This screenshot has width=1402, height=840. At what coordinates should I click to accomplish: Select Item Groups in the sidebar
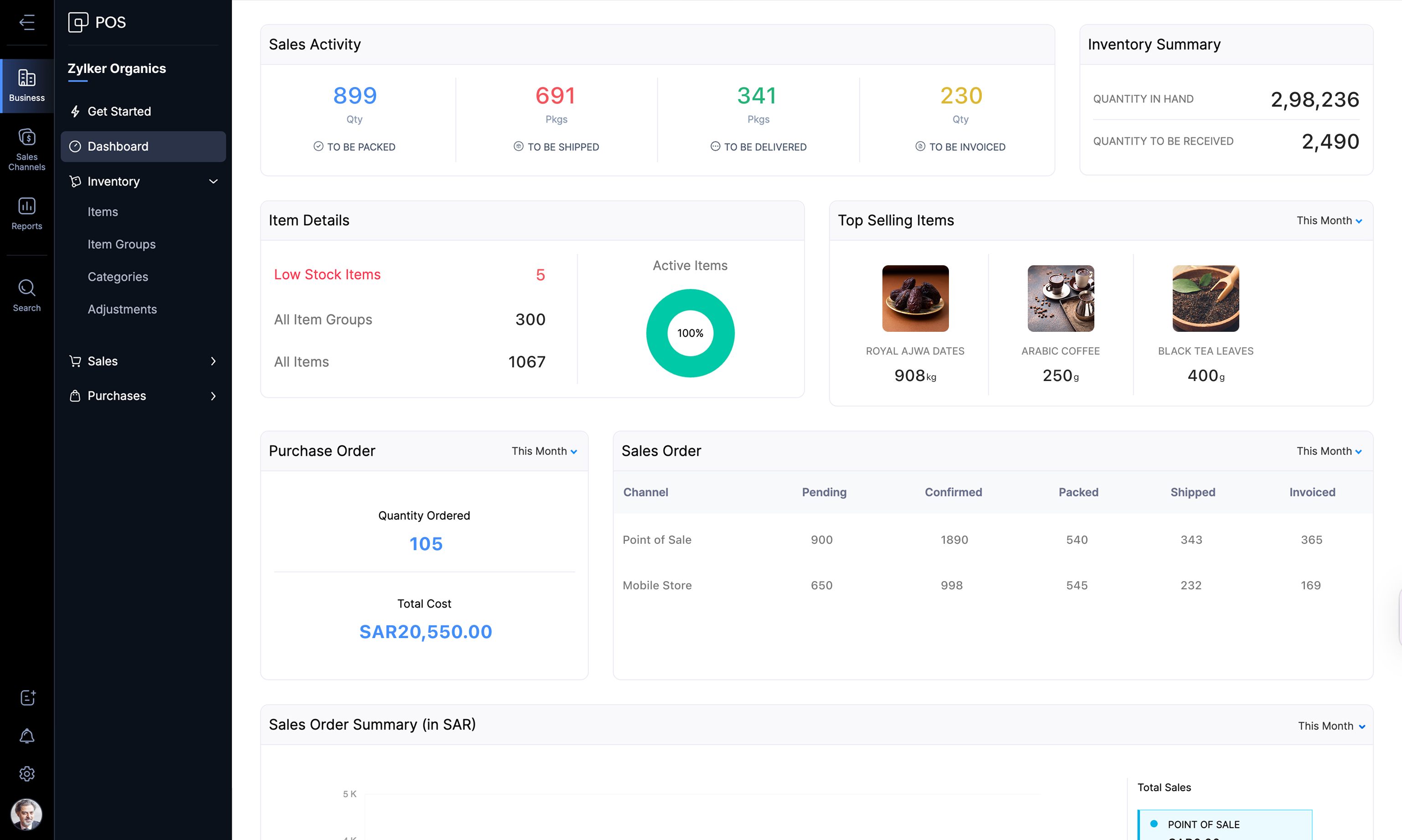coord(122,244)
